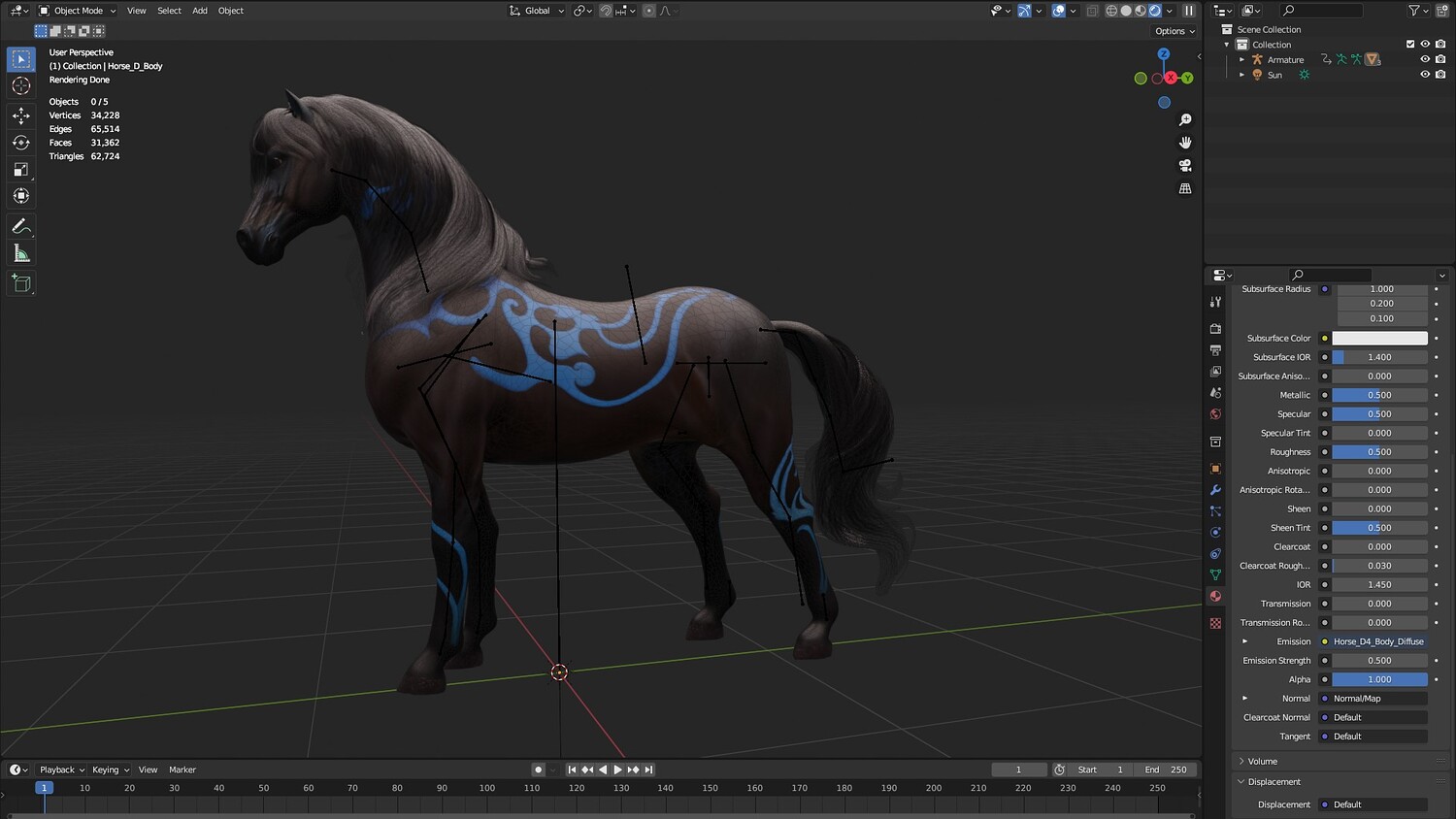The image size is (1456, 819).
Task: Jump to the timeline start frame
Action: (x=572, y=770)
